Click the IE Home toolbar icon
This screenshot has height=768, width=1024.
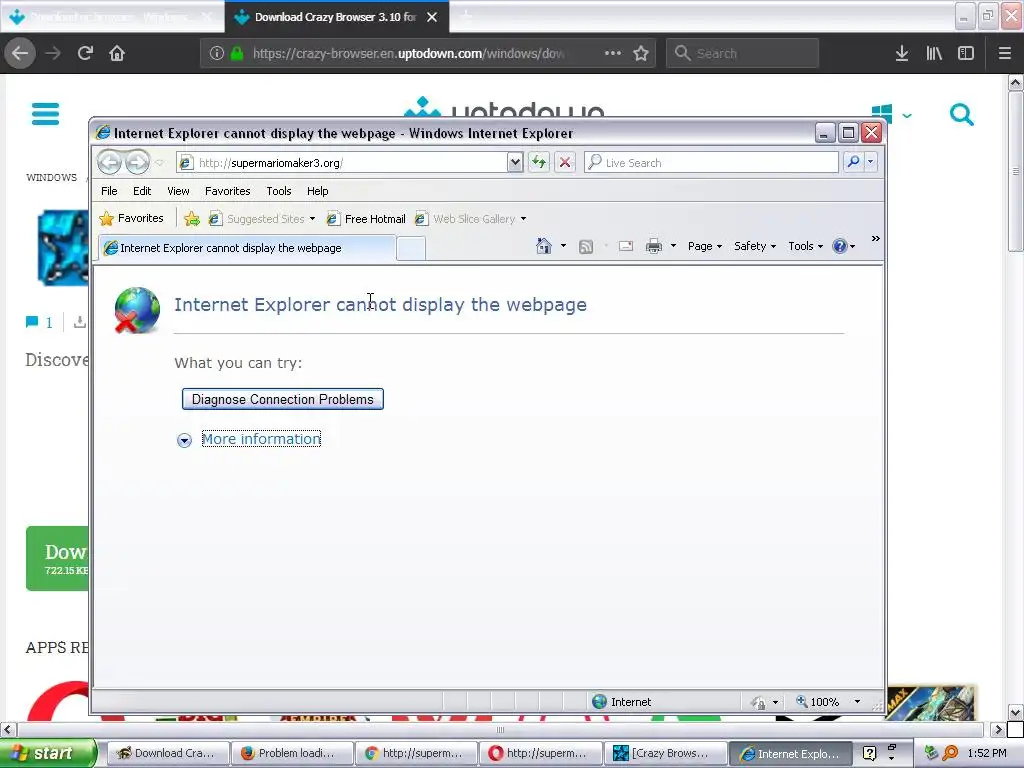(543, 246)
